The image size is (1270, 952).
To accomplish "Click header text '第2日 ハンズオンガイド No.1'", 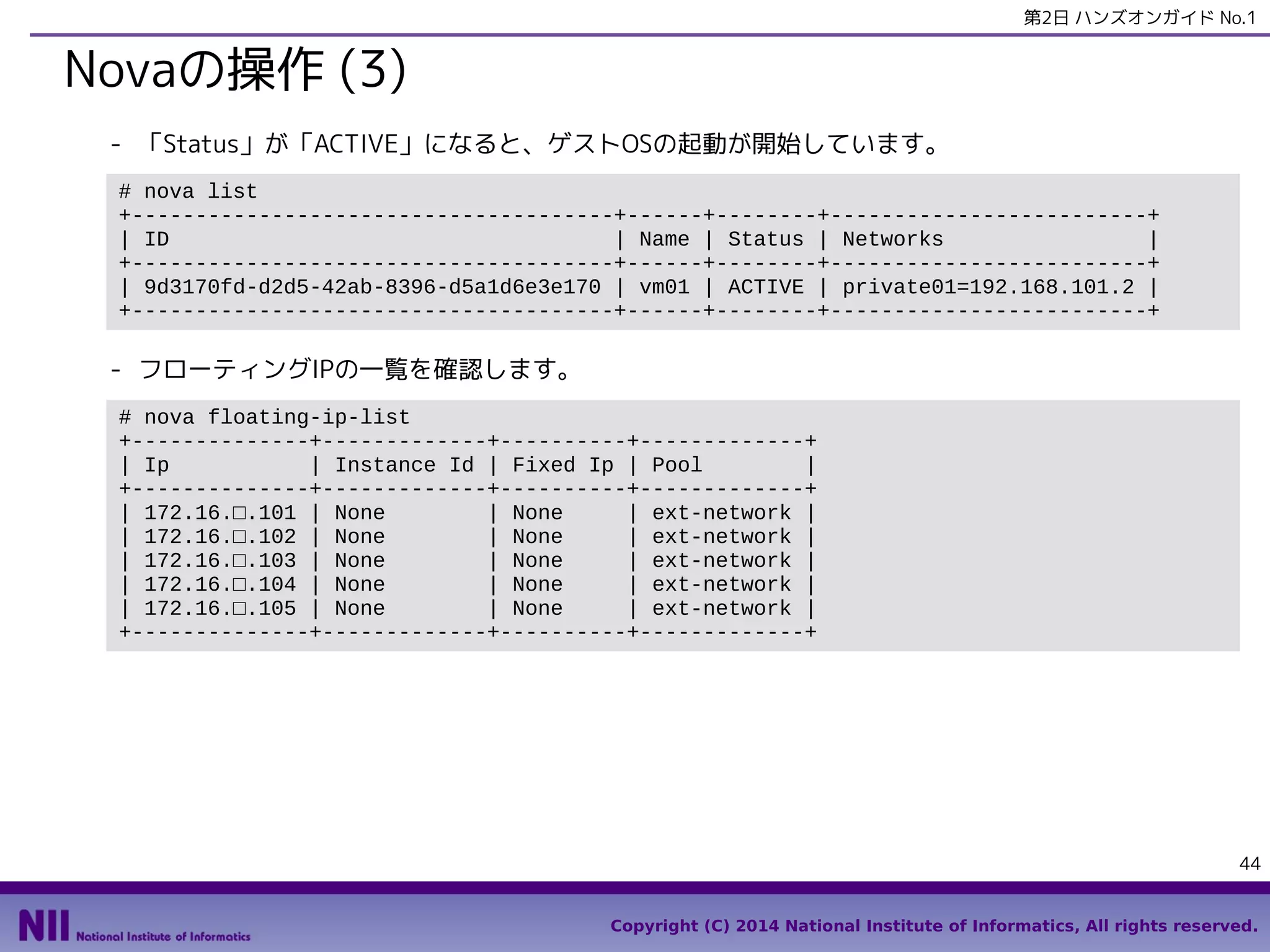I will coord(1140,17).
